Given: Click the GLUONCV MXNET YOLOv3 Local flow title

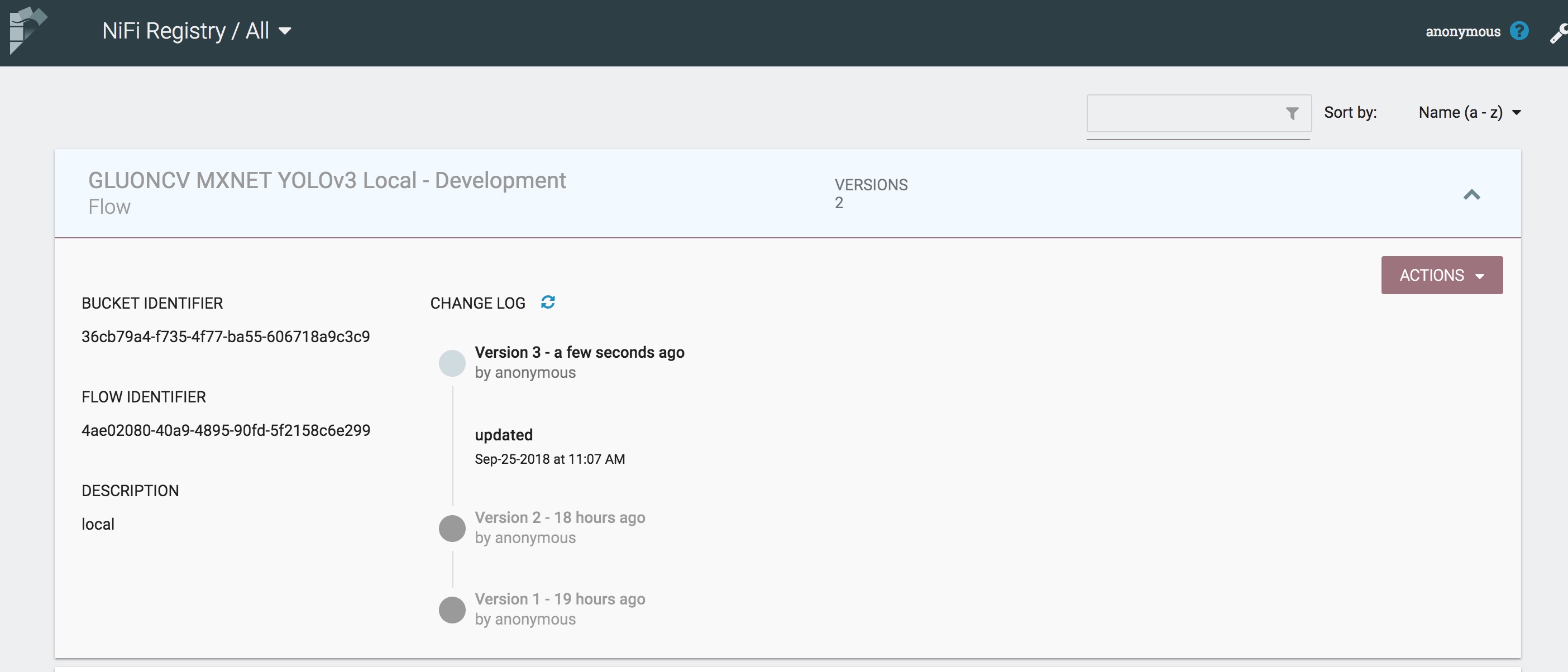Looking at the screenshot, I should (x=327, y=181).
